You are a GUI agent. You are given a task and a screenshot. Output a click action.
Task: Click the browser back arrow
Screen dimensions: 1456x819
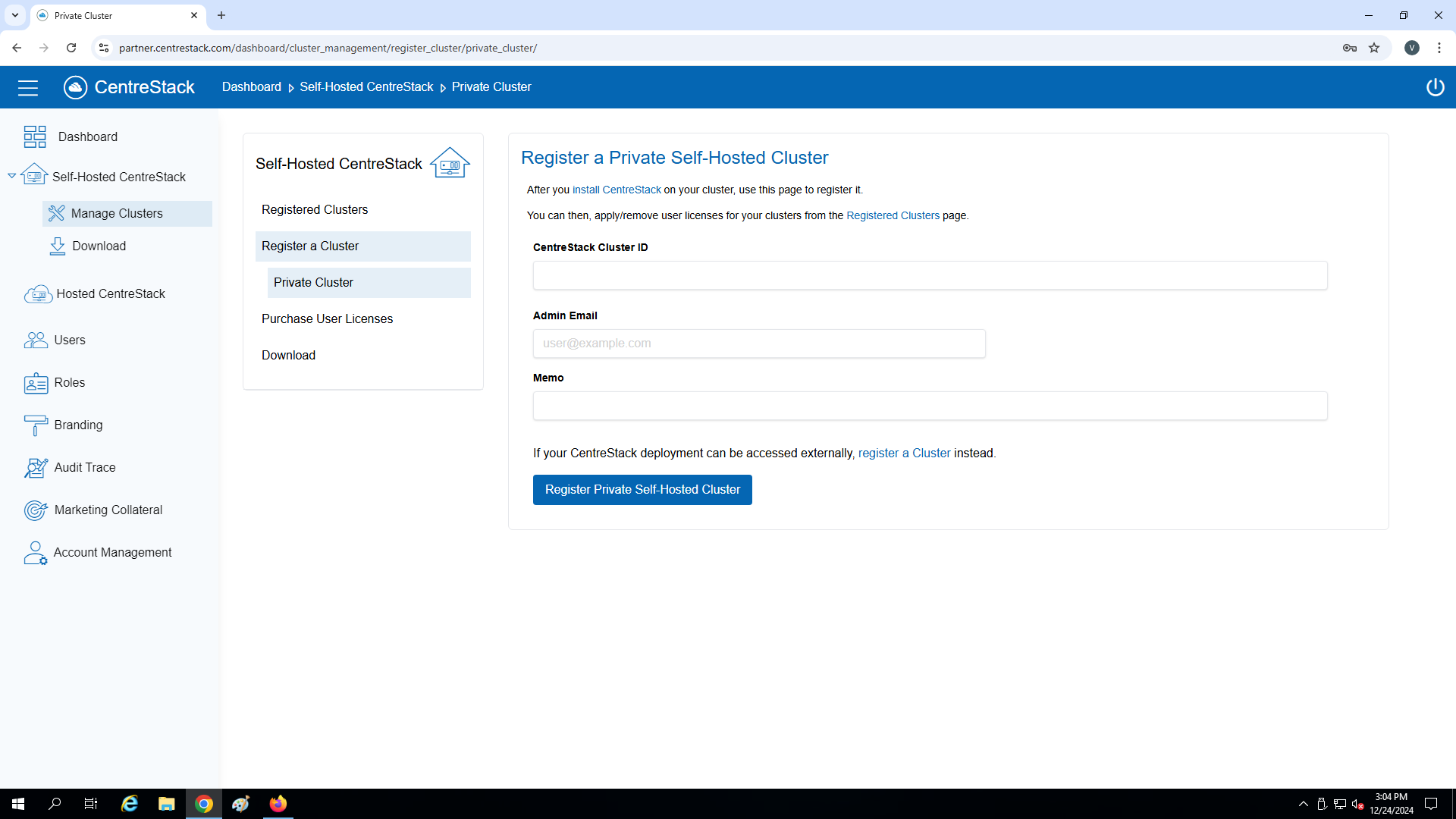[17, 48]
